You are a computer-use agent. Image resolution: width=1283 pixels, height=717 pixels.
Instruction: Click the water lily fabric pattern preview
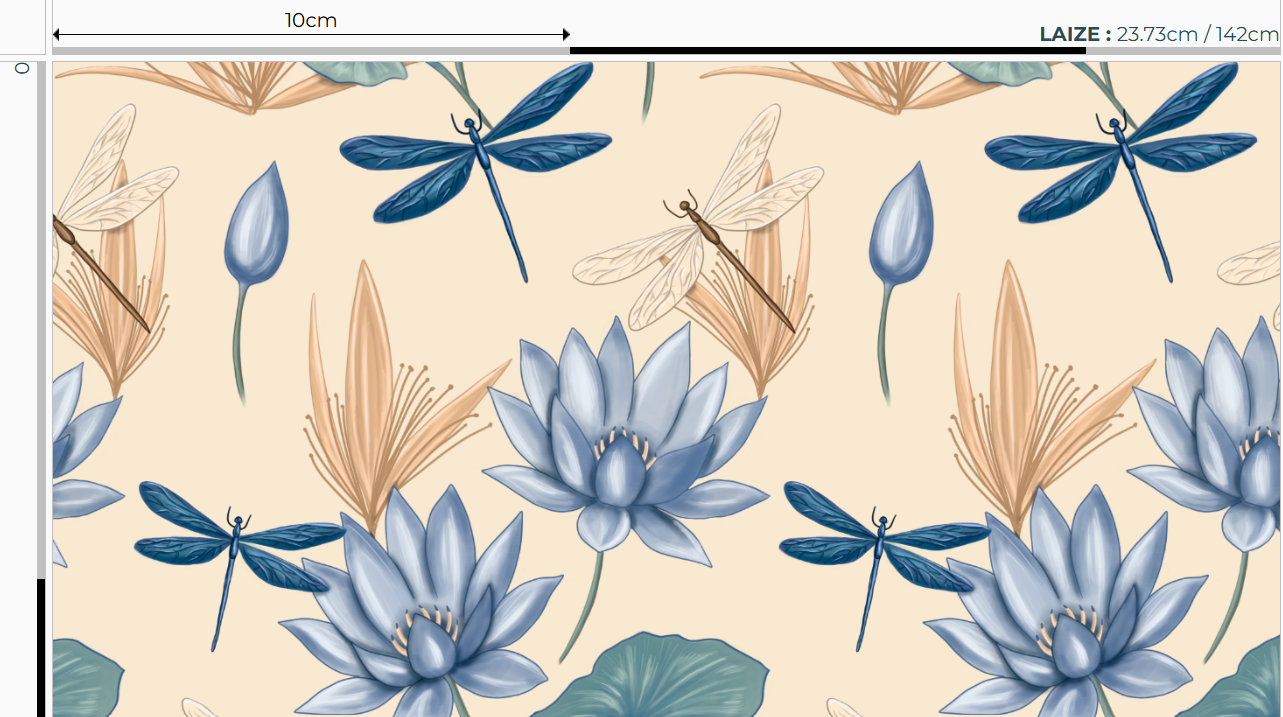pyautogui.click(x=666, y=389)
